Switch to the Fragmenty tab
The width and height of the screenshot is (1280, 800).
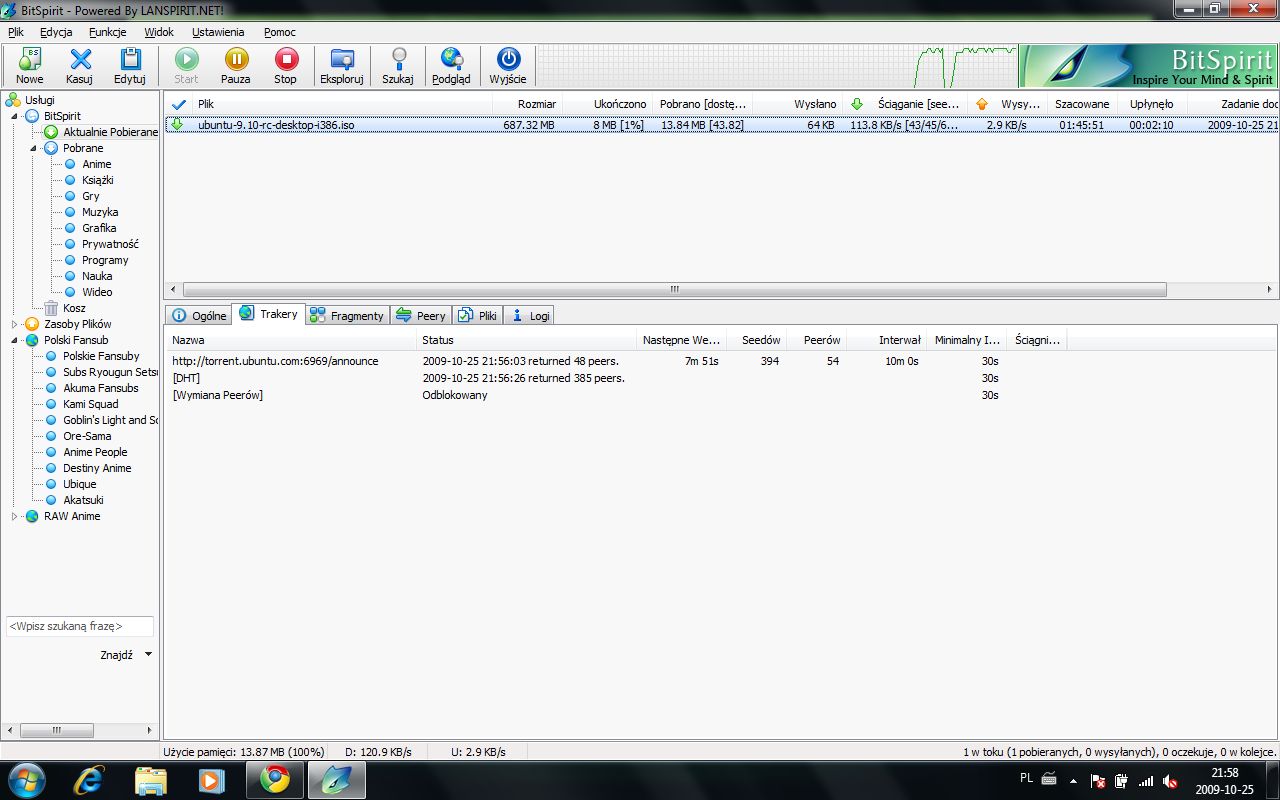pos(346,315)
